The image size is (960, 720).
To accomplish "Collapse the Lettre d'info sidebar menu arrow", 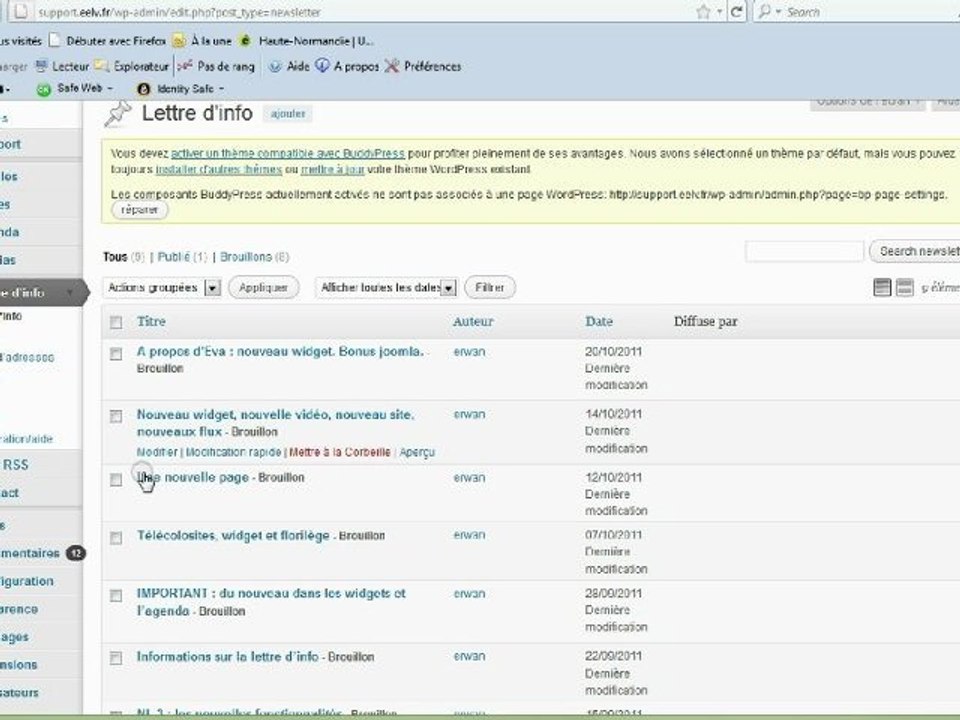I will (70, 293).
